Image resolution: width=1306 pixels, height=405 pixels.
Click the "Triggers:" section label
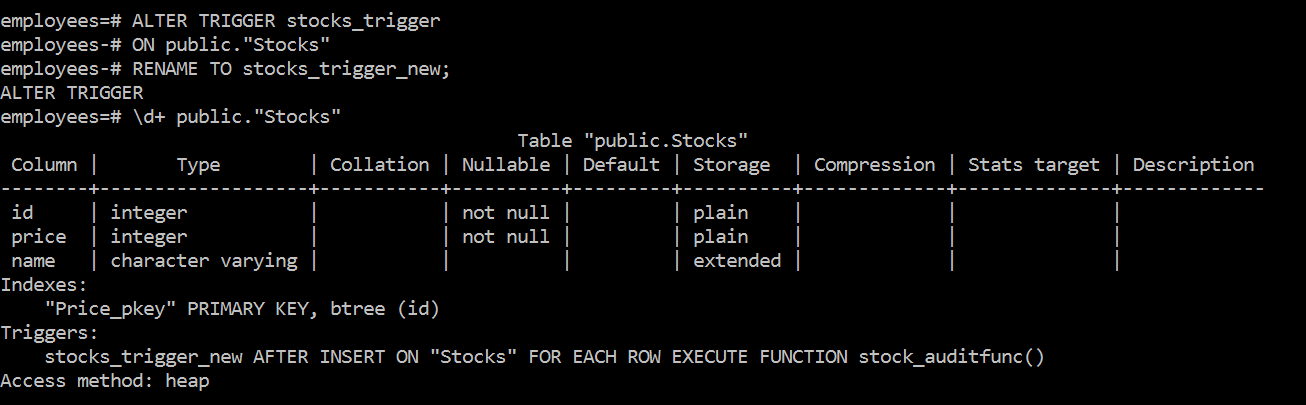coord(50,333)
